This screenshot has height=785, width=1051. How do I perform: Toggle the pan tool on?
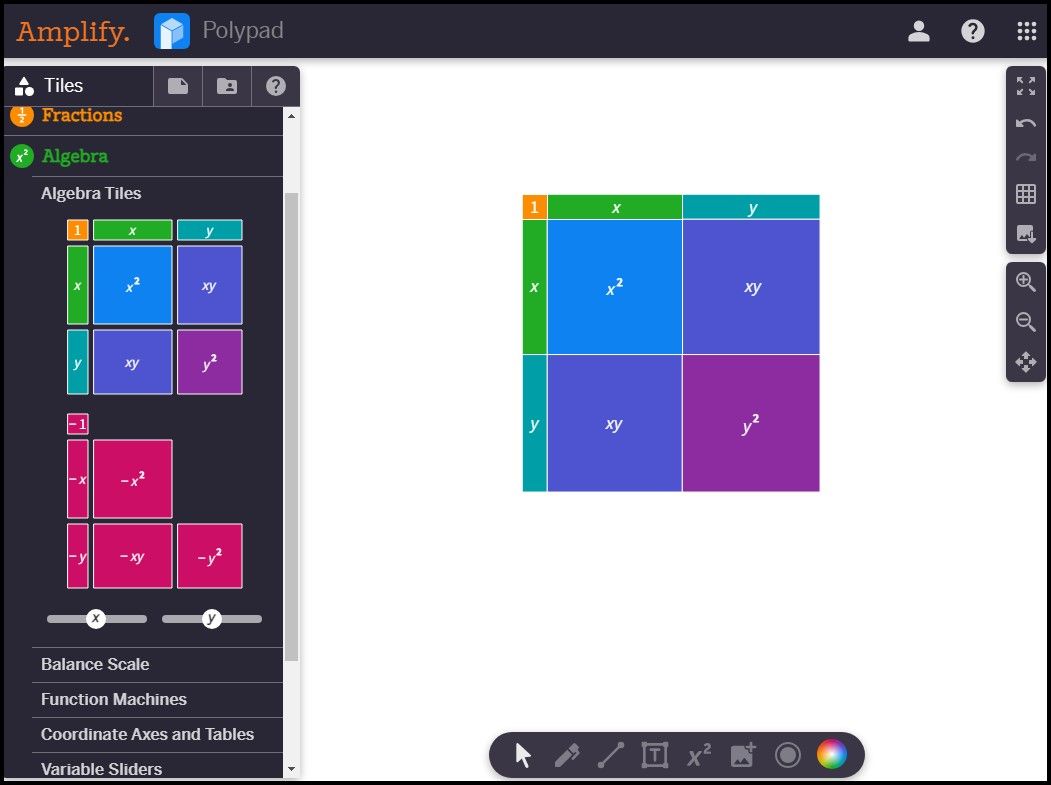tap(1025, 362)
